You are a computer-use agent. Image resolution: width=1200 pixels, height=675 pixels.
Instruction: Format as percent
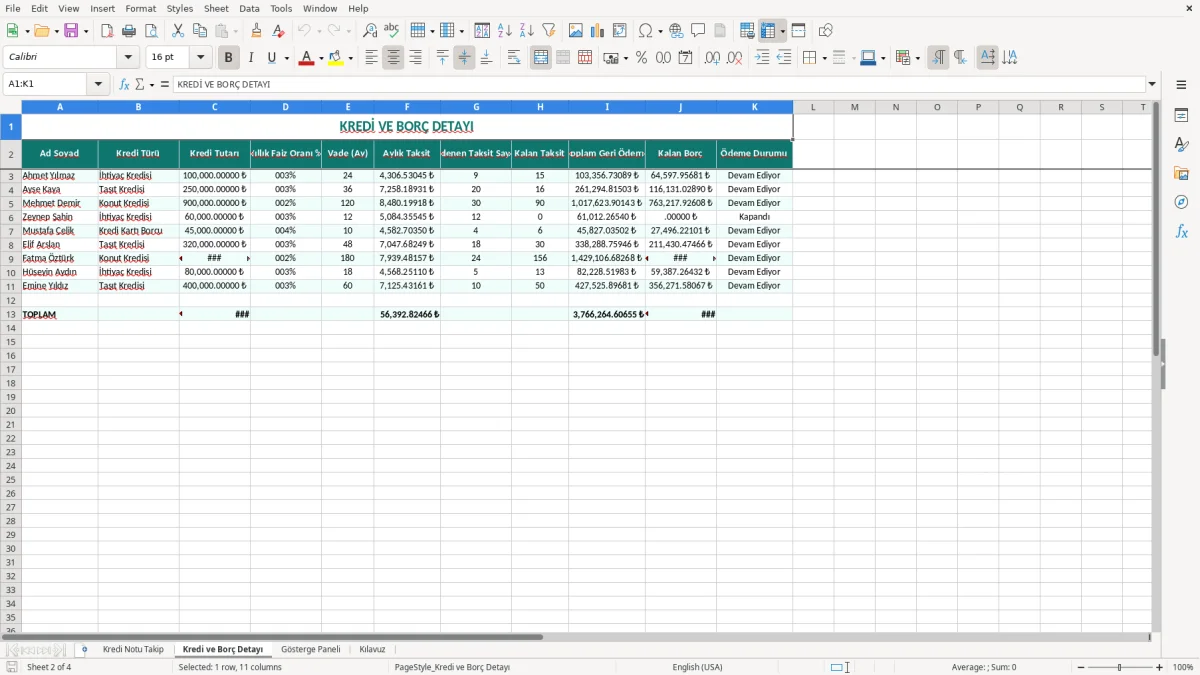tap(641, 58)
